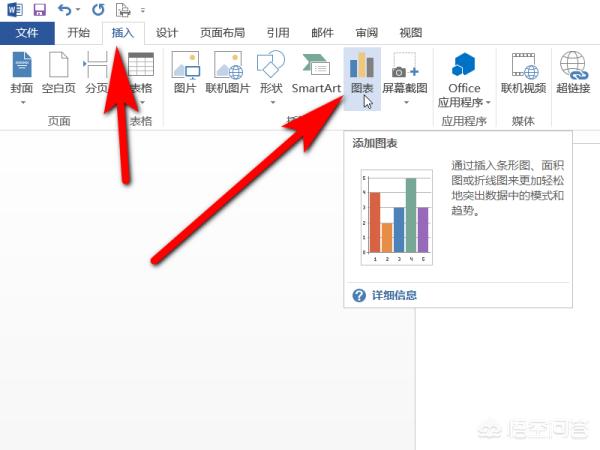The width and height of the screenshot is (600, 450).
Task: Click the blue question mark help icon
Action: click(359, 295)
